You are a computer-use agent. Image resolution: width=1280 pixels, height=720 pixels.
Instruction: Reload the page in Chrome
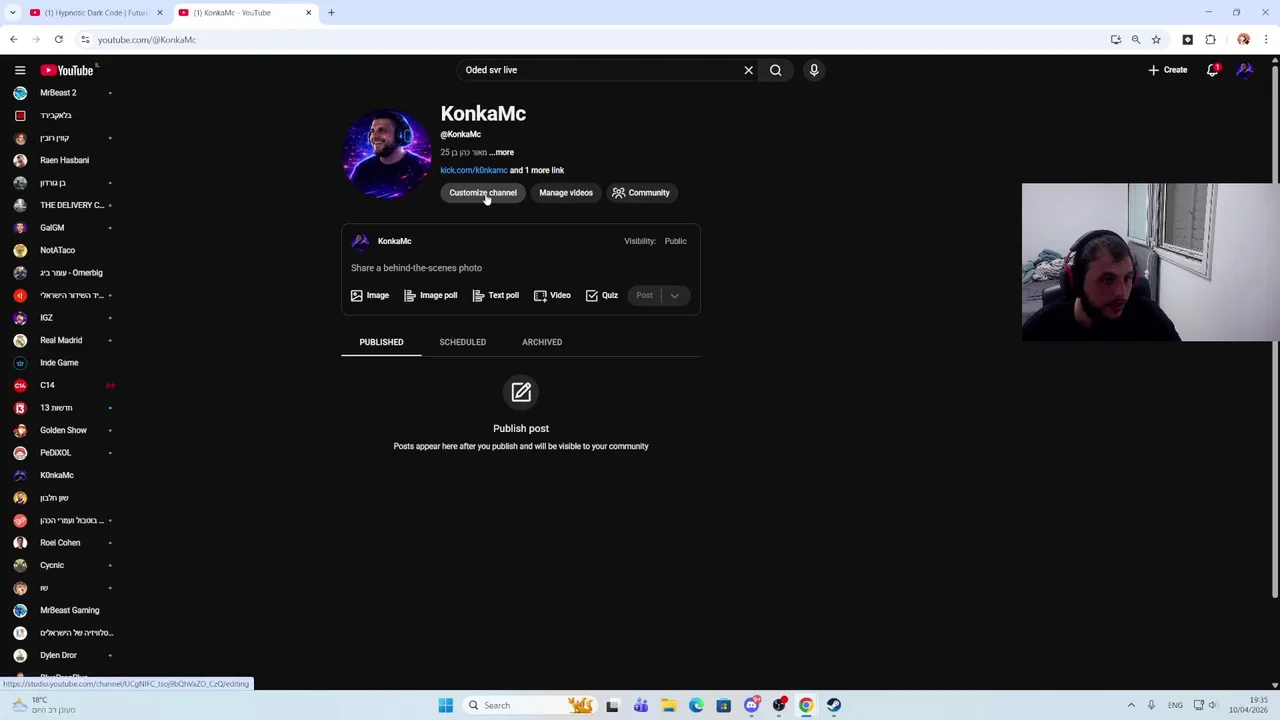tap(59, 40)
